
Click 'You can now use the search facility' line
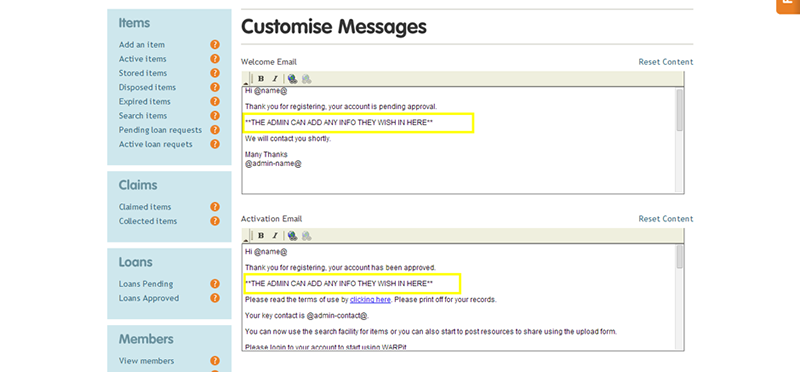pyautogui.click(x=431, y=332)
